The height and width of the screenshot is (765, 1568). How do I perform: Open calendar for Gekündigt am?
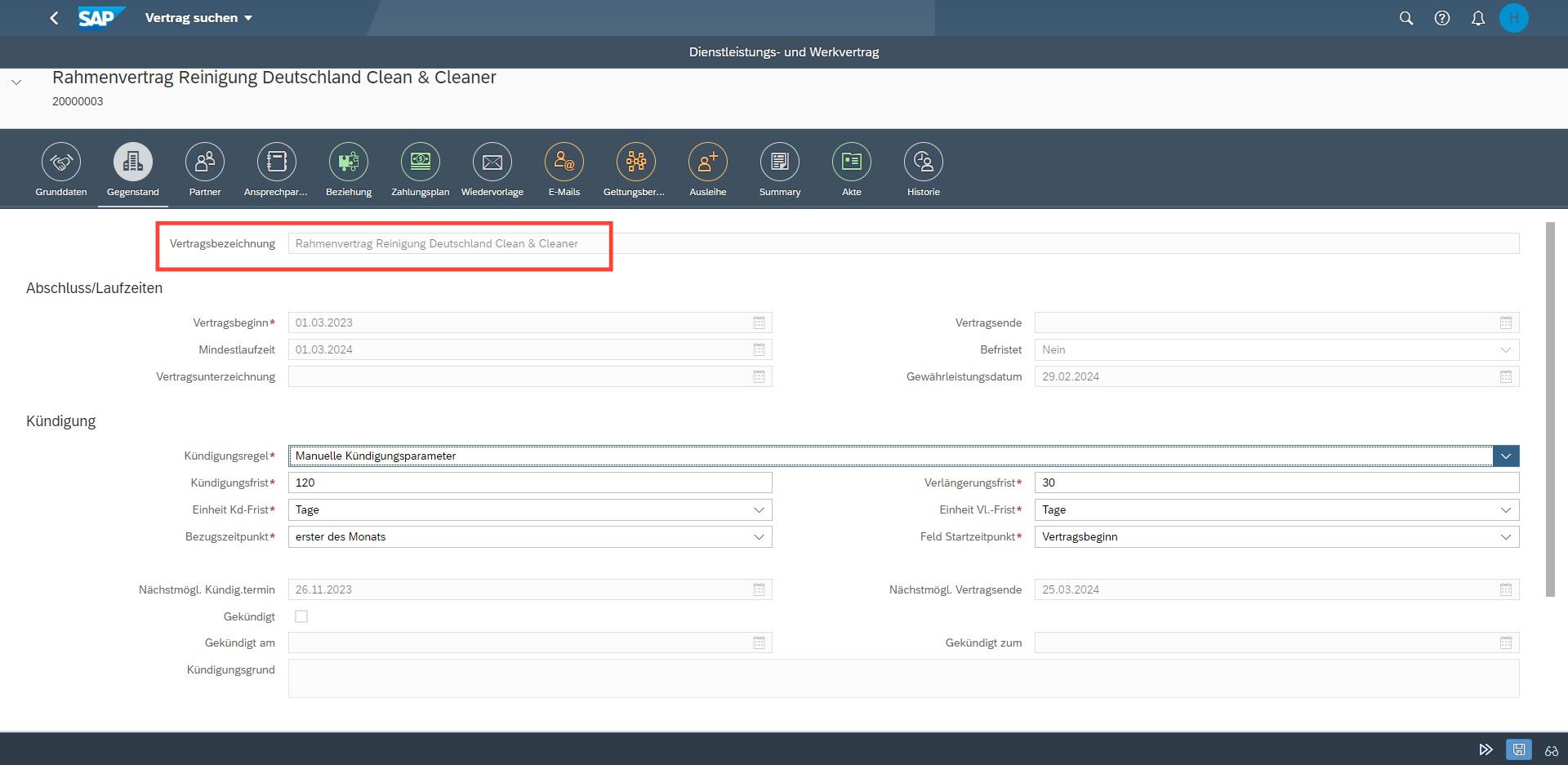tap(759, 643)
